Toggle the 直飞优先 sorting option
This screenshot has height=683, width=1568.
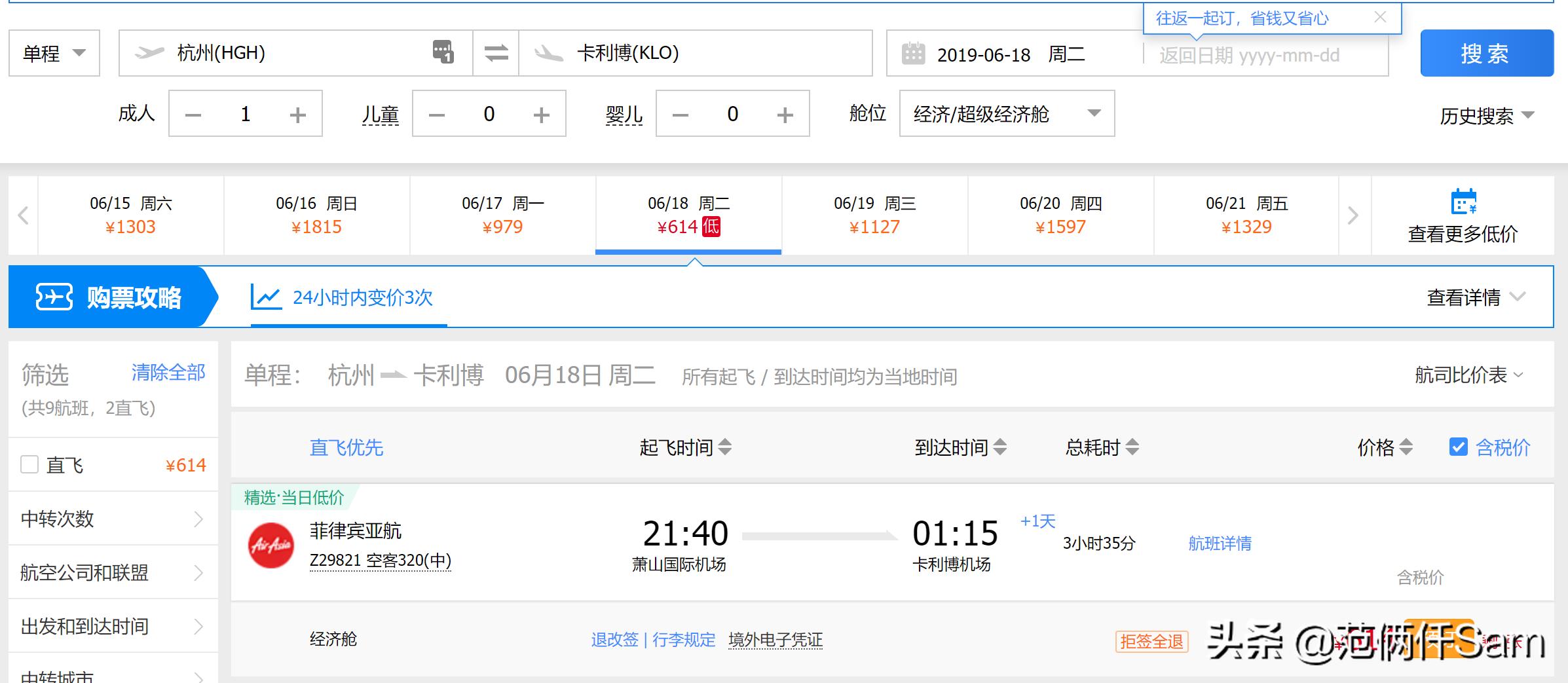pyautogui.click(x=346, y=448)
